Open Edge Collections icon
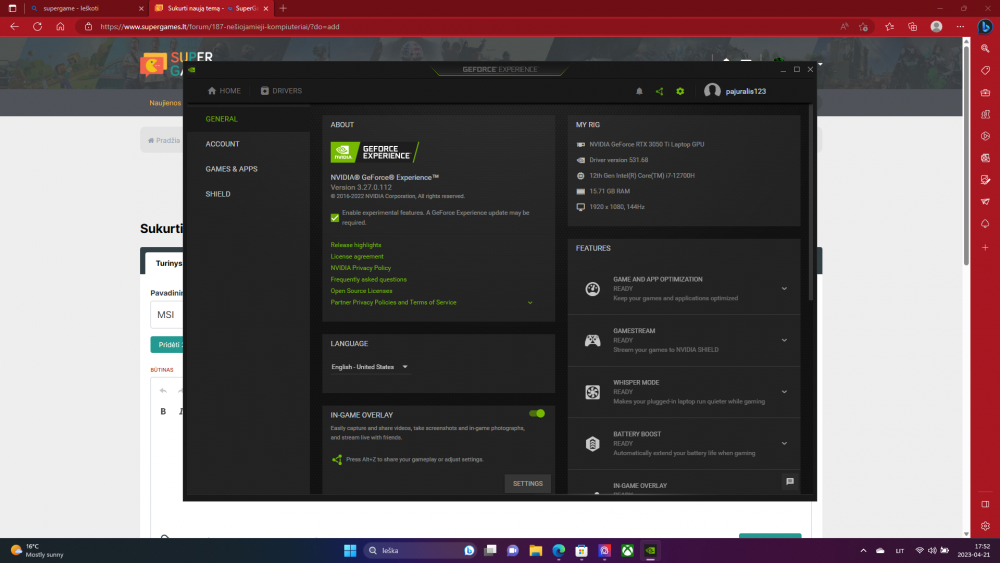1000x563 pixels. click(913, 27)
